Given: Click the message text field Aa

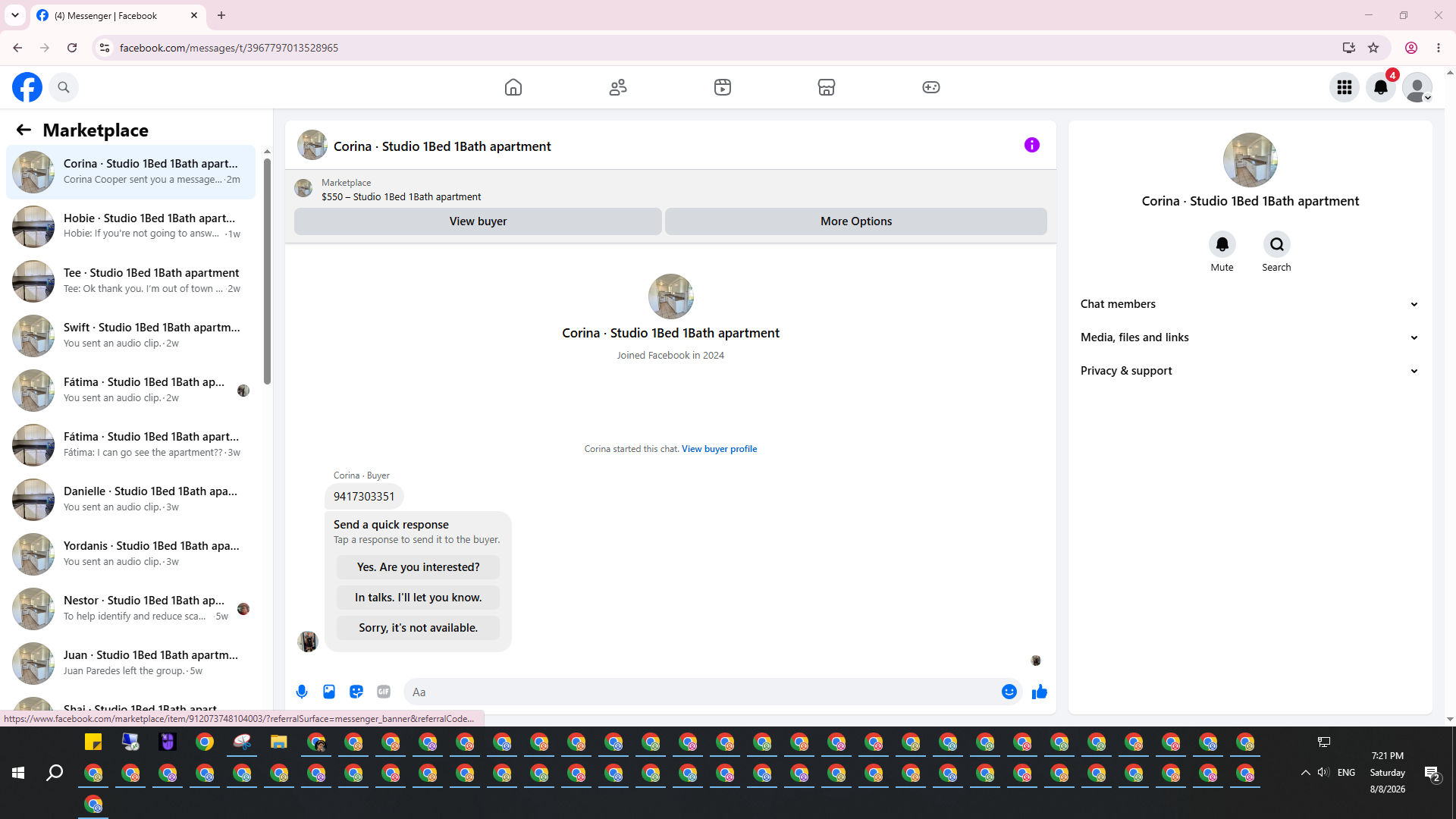Looking at the screenshot, I should (x=701, y=692).
